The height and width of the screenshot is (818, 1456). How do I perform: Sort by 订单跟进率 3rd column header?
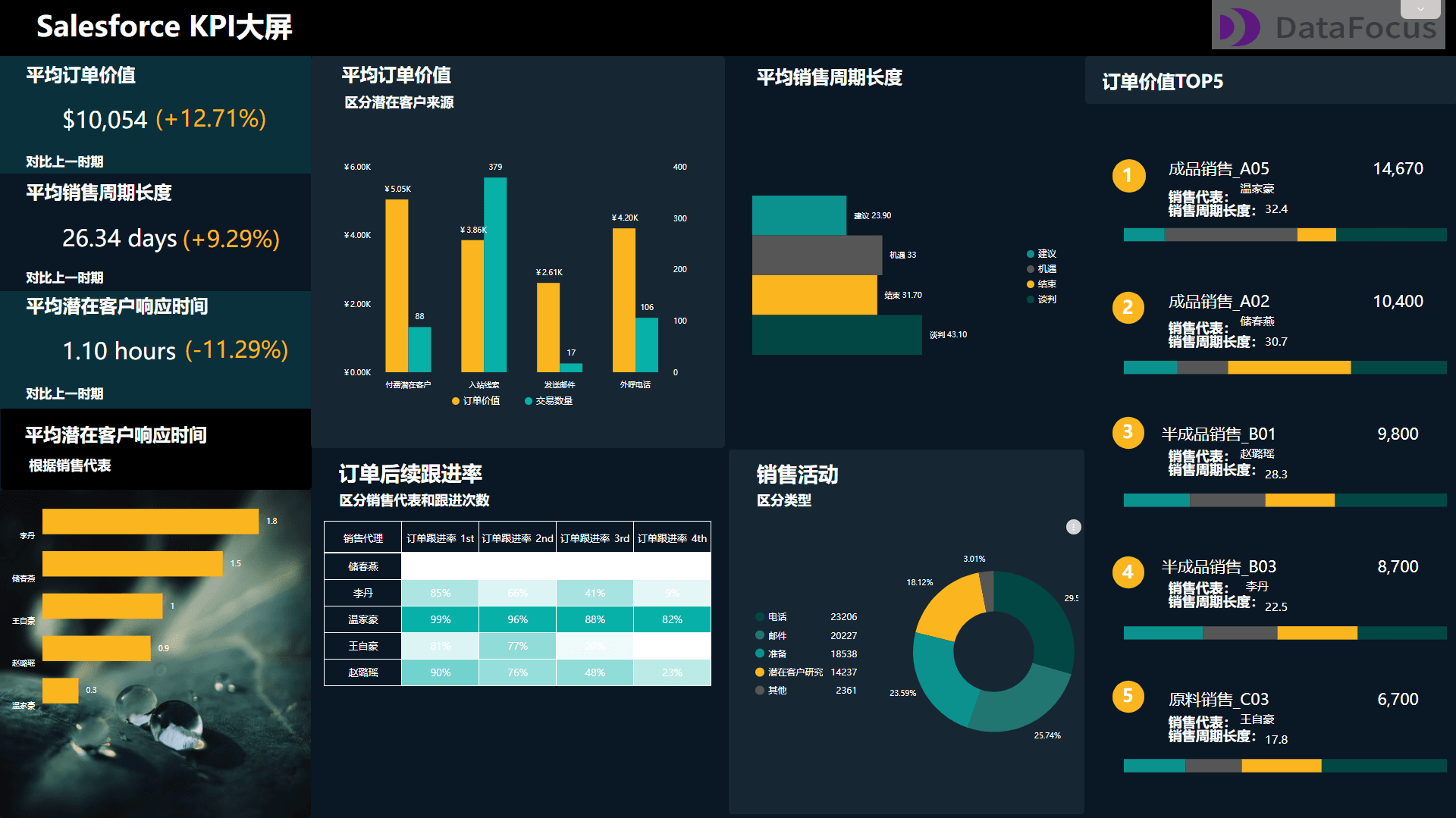[595, 538]
